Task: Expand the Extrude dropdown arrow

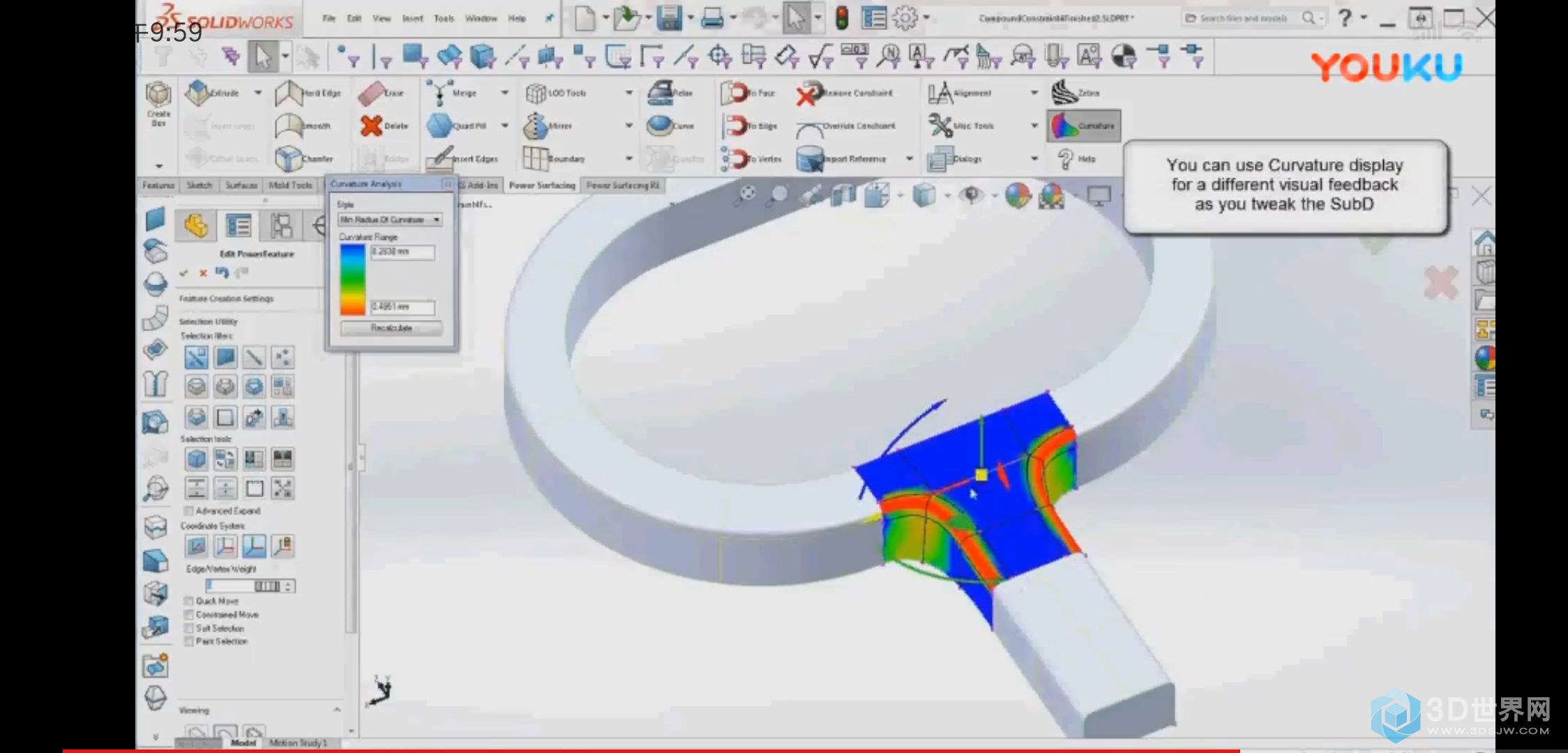Action: pyautogui.click(x=258, y=92)
